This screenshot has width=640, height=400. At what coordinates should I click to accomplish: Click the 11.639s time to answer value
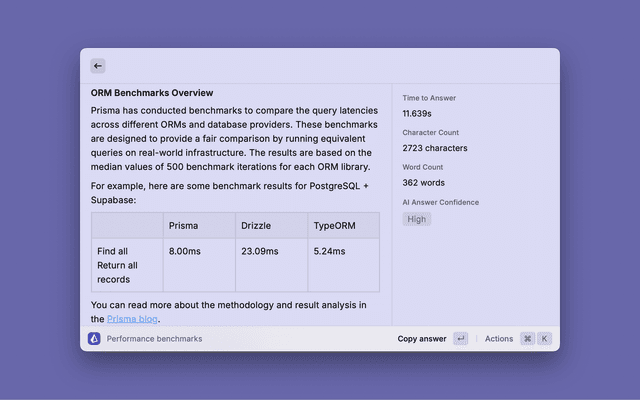420,114
